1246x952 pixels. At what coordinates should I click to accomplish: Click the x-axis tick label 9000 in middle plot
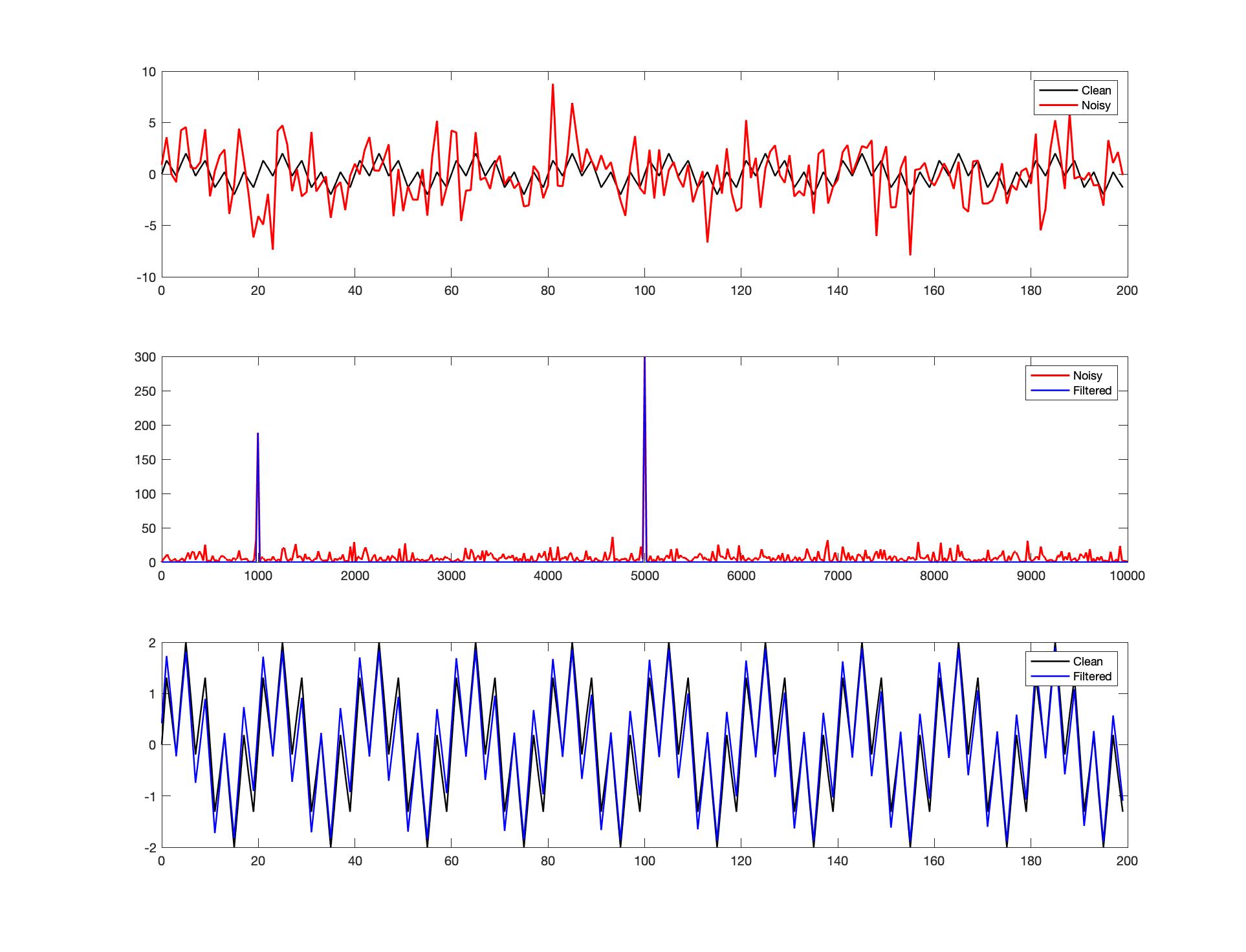pyautogui.click(x=1031, y=576)
